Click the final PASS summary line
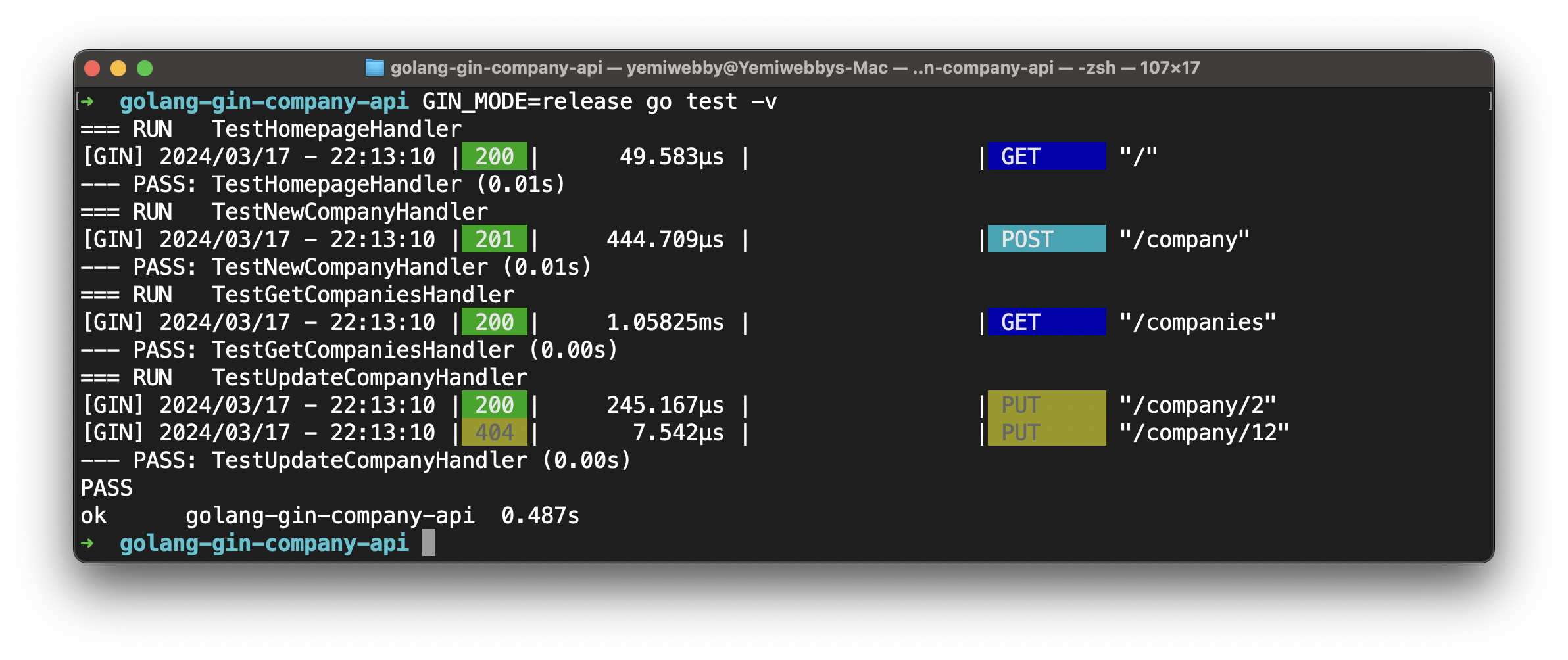 107,488
